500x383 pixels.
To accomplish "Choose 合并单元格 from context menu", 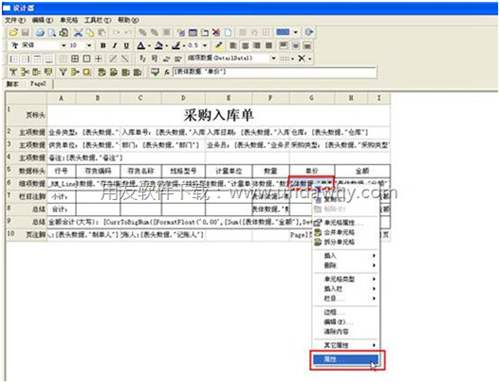I will coord(339,232).
